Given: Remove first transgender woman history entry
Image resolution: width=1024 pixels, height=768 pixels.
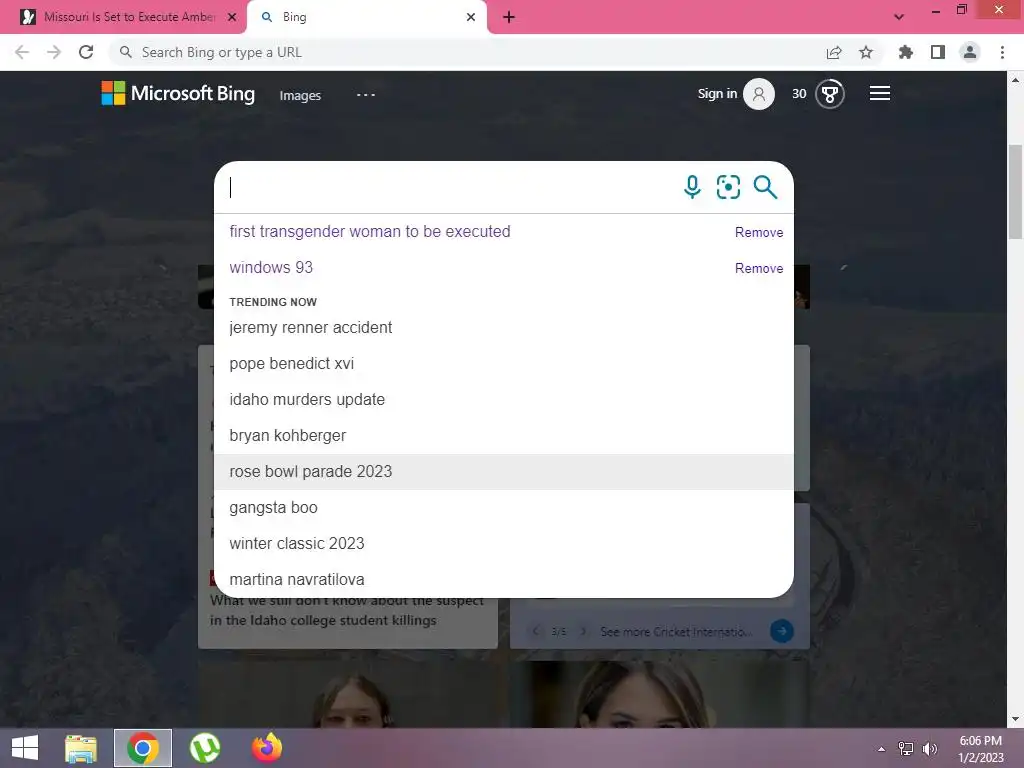Looking at the screenshot, I should pyautogui.click(x=759, y=232).
